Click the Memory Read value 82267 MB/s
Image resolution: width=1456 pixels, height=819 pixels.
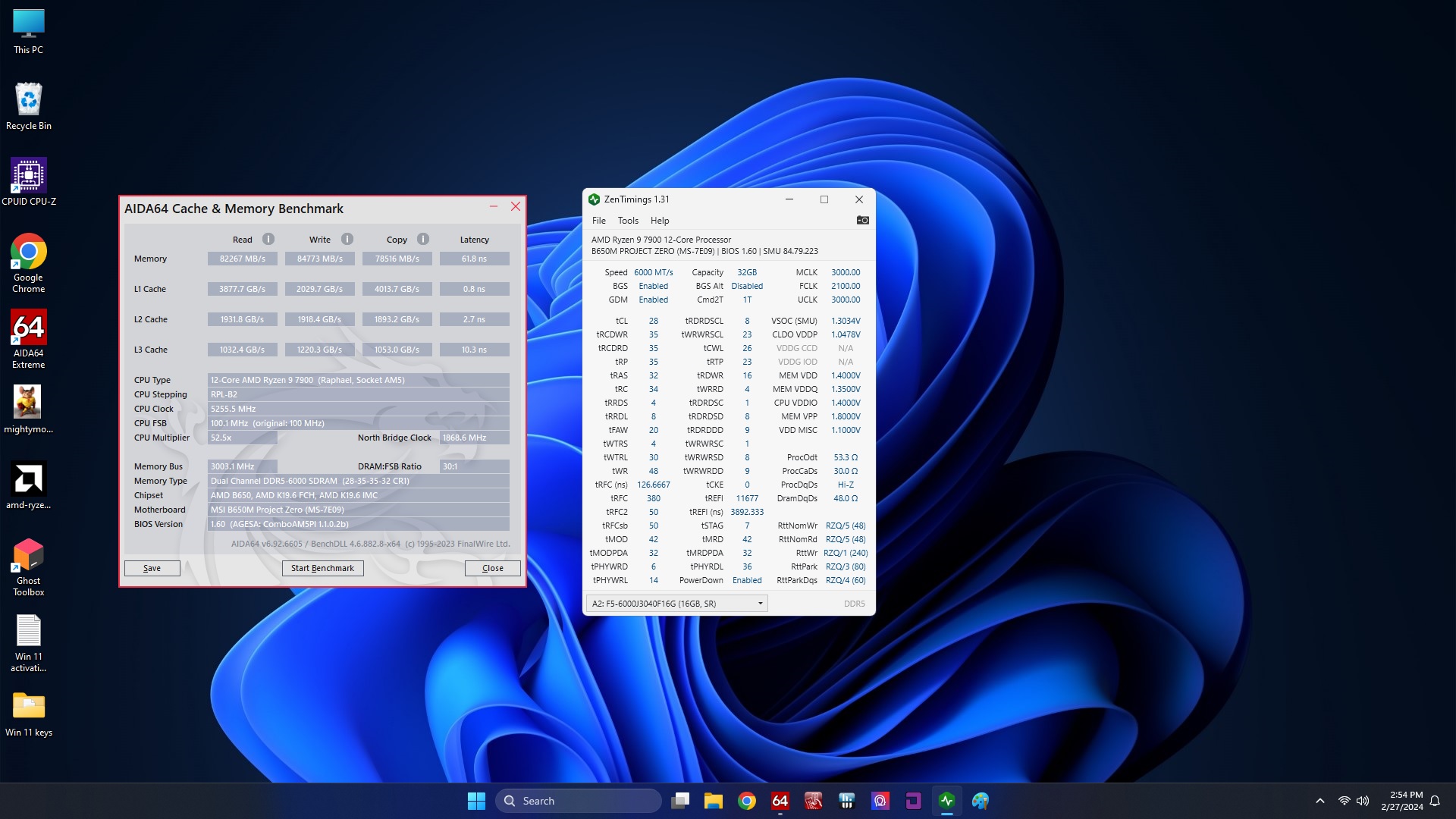point(243,259)
